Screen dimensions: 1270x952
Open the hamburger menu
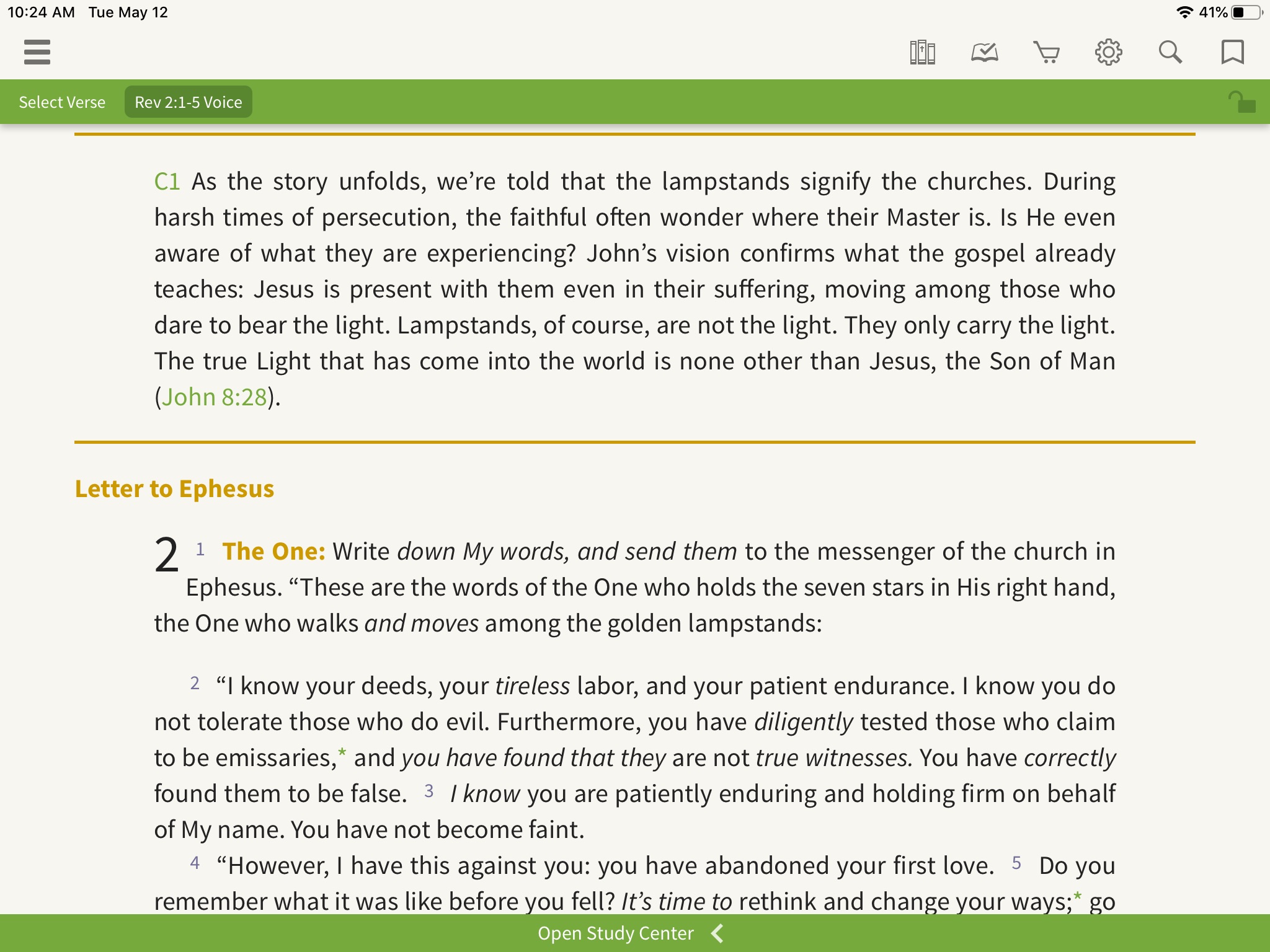[x=37, y=51]
